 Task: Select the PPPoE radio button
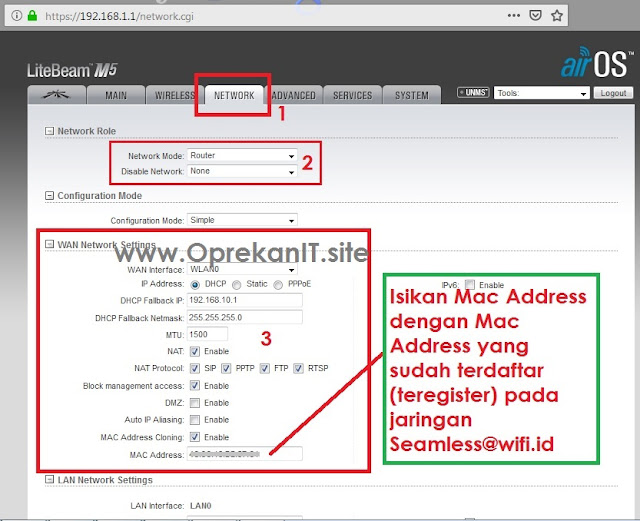coord(278,285)
